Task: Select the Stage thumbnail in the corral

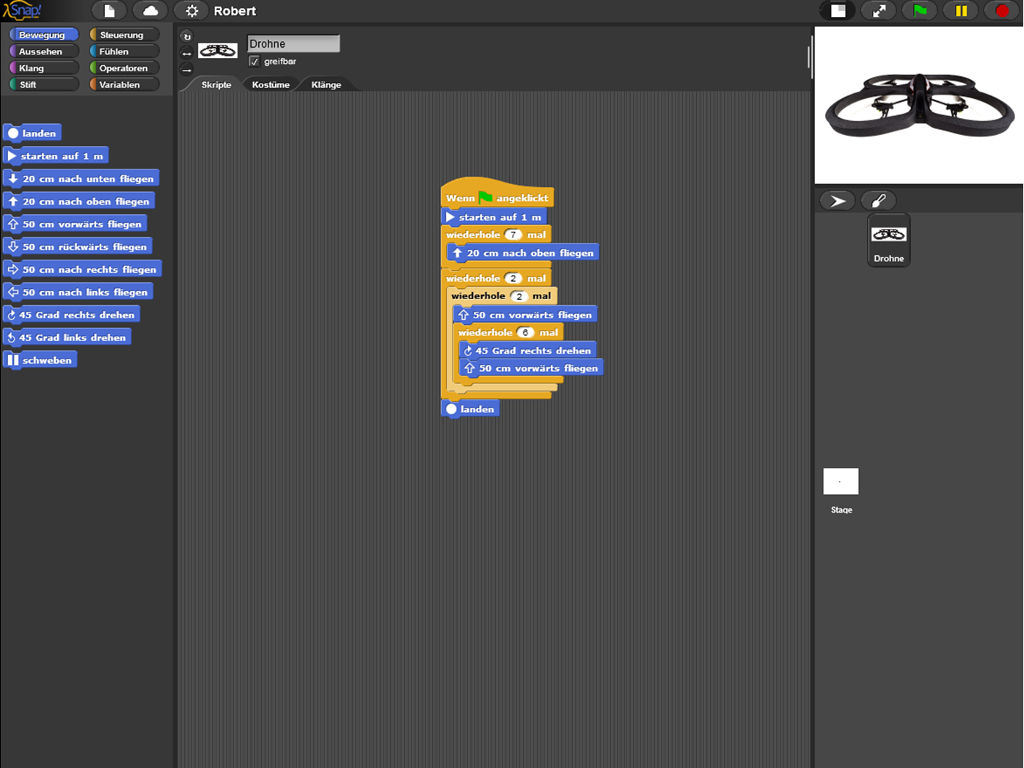Action: pyautogui.click(x=841, y=482)
